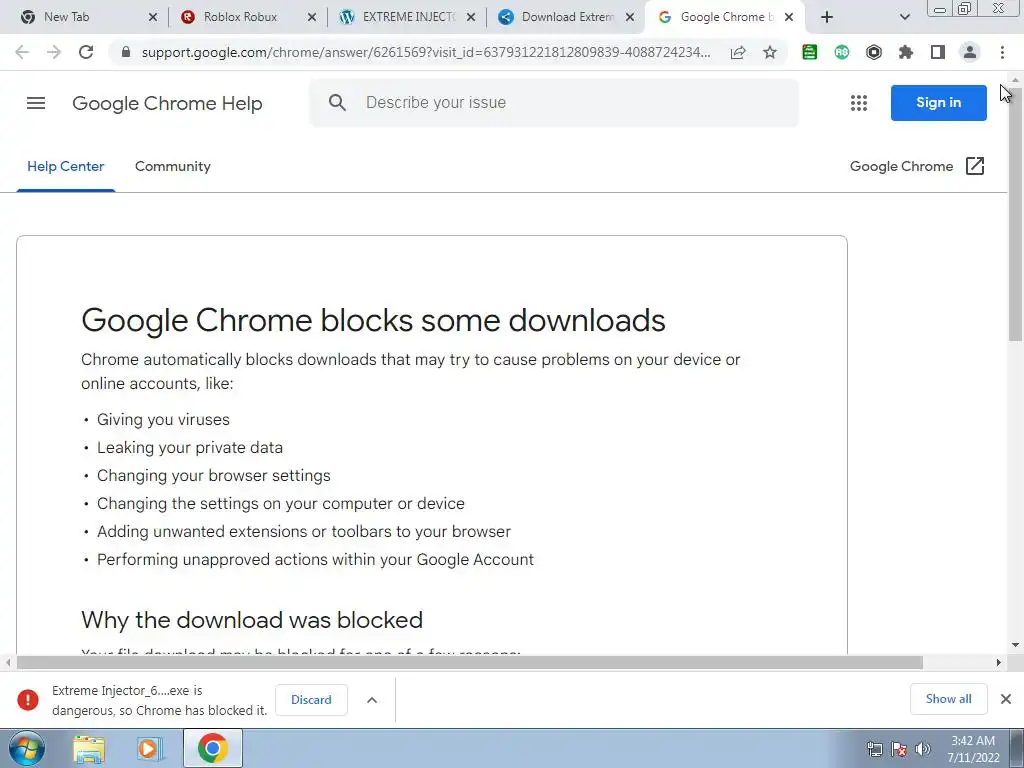Discard the blocked Extreme Injector download
This screenshot has width=1024, height=768.
pos(311,699)
